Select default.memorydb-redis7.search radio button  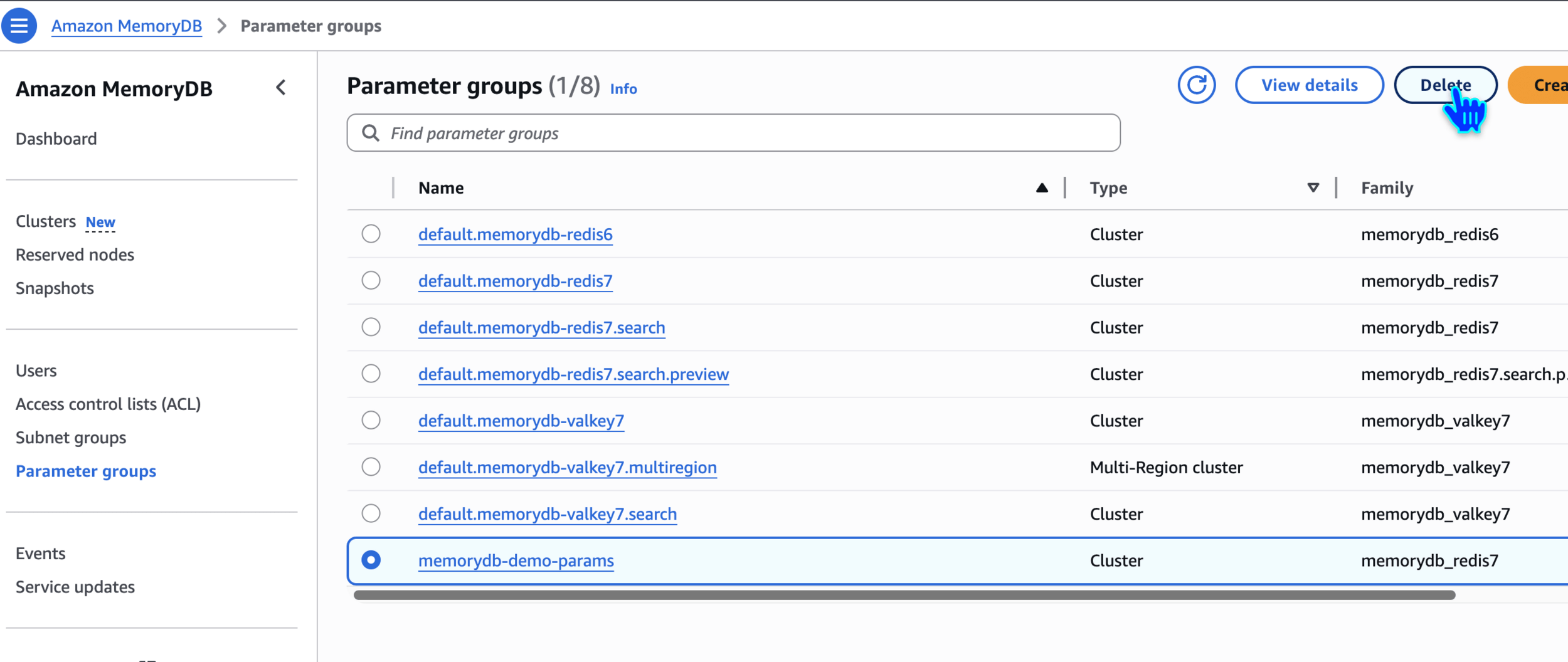click(x=371, y=327)
